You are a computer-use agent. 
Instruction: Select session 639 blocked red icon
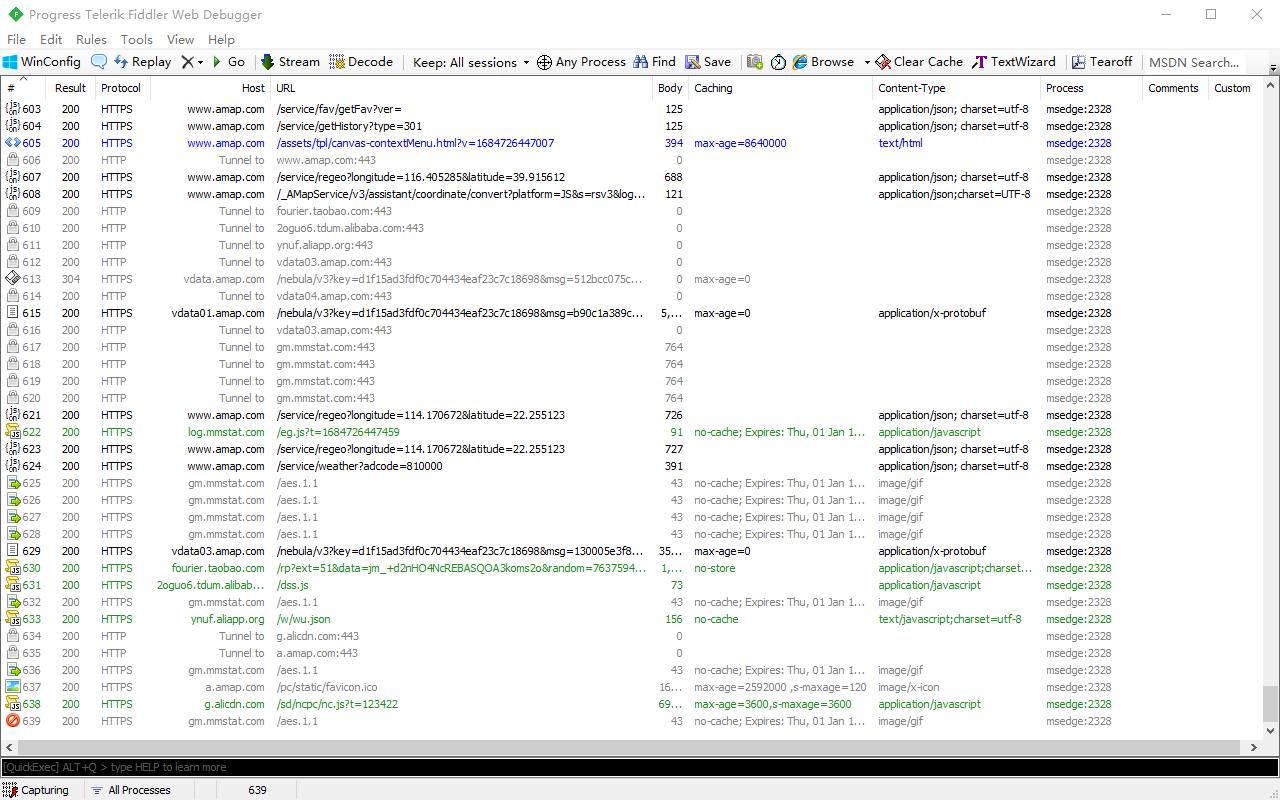pyautogui.click(x=13, y=721)
